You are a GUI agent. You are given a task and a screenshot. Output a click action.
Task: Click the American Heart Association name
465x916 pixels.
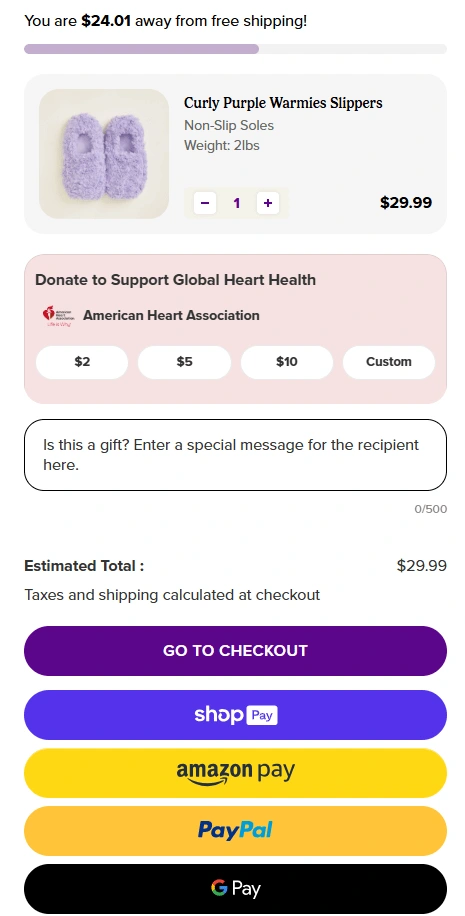(x=171, y=315)
